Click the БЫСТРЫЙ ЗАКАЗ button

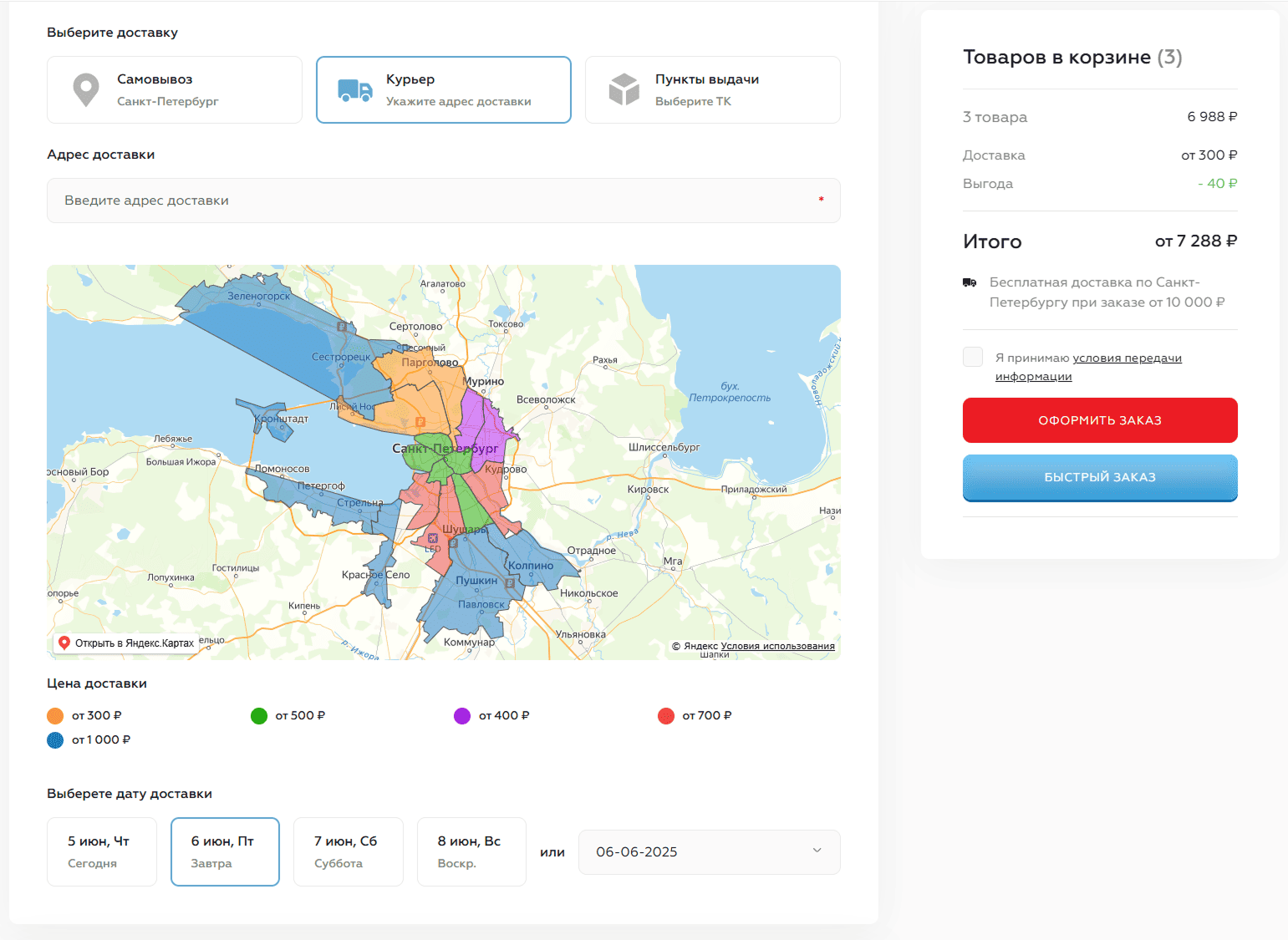point(1100,478)
